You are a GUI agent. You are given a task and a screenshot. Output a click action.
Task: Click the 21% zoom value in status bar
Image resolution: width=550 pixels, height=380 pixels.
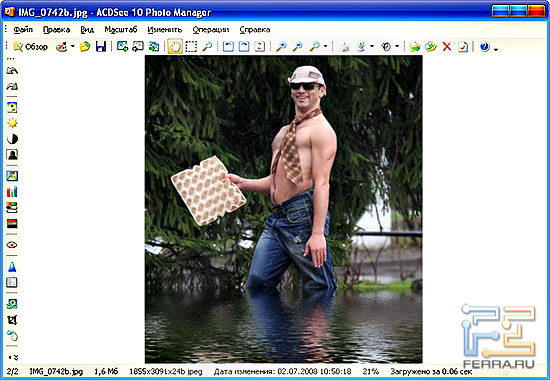370,371
